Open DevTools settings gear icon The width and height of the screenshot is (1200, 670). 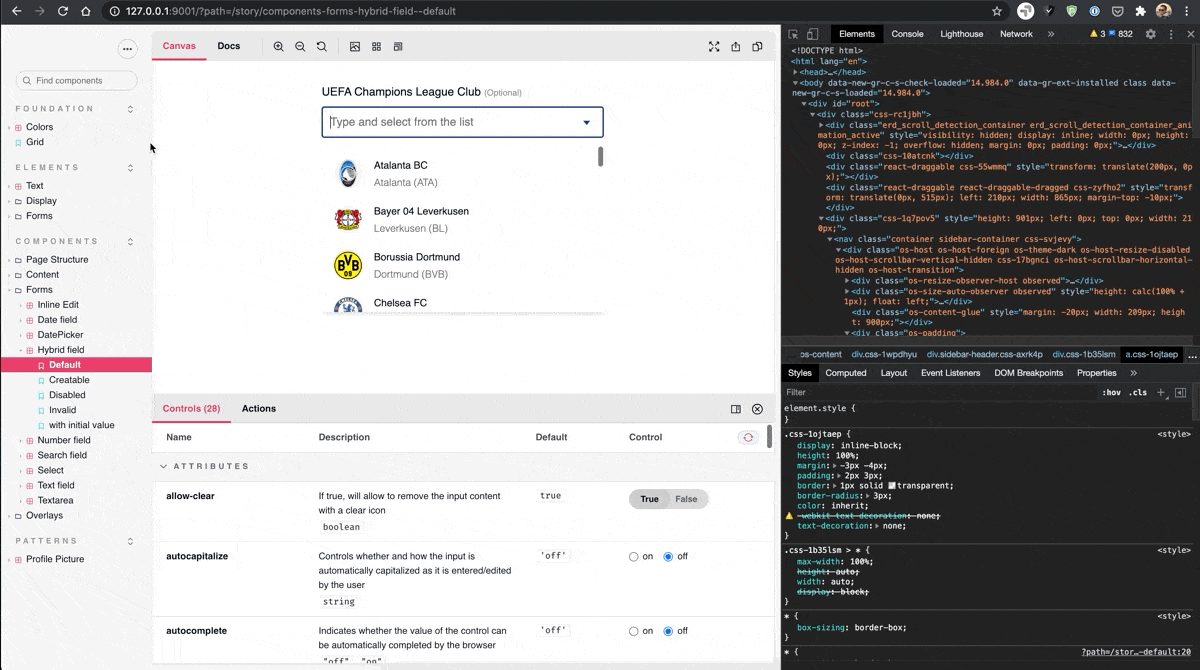coord(1151,34)
